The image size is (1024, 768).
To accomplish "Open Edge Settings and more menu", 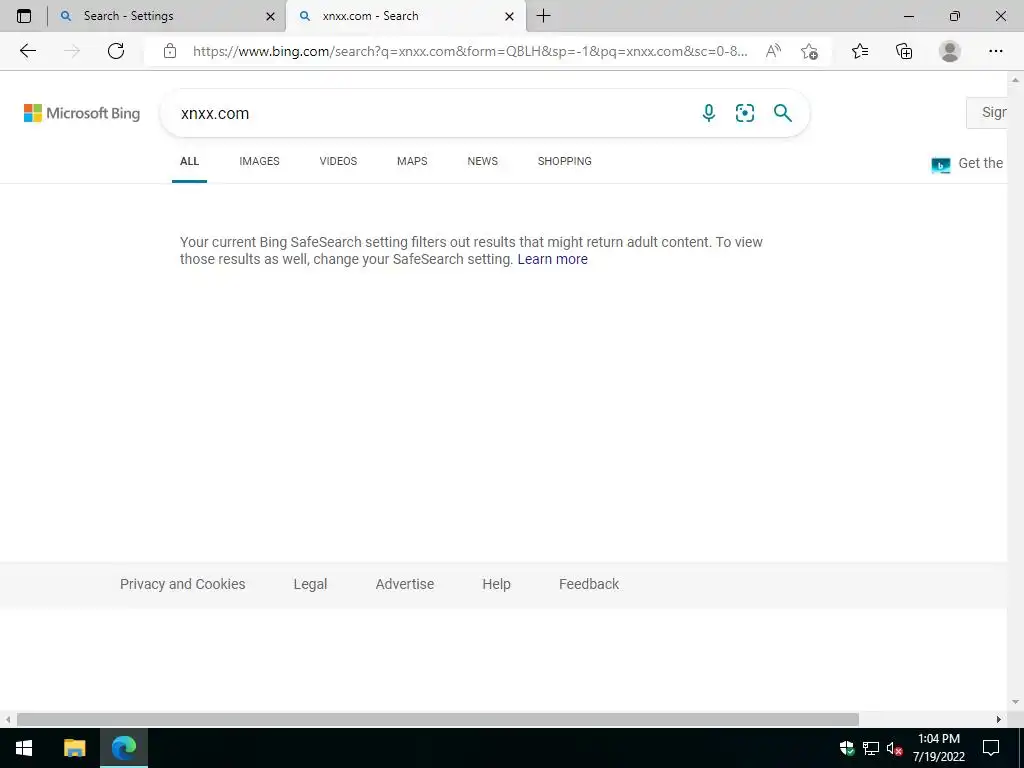I will (995, 51).
